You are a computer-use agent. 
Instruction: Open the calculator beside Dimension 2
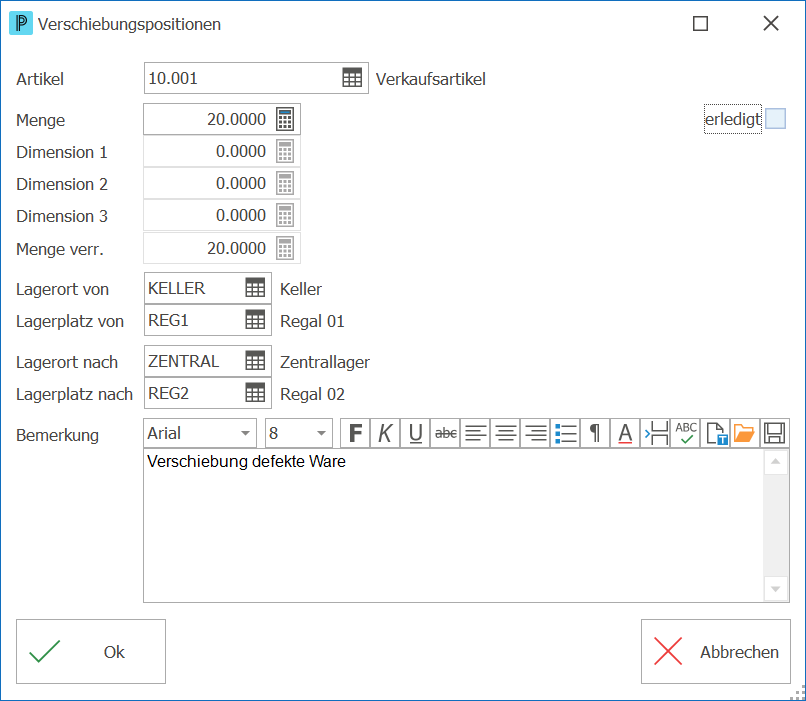click(285, 183)
